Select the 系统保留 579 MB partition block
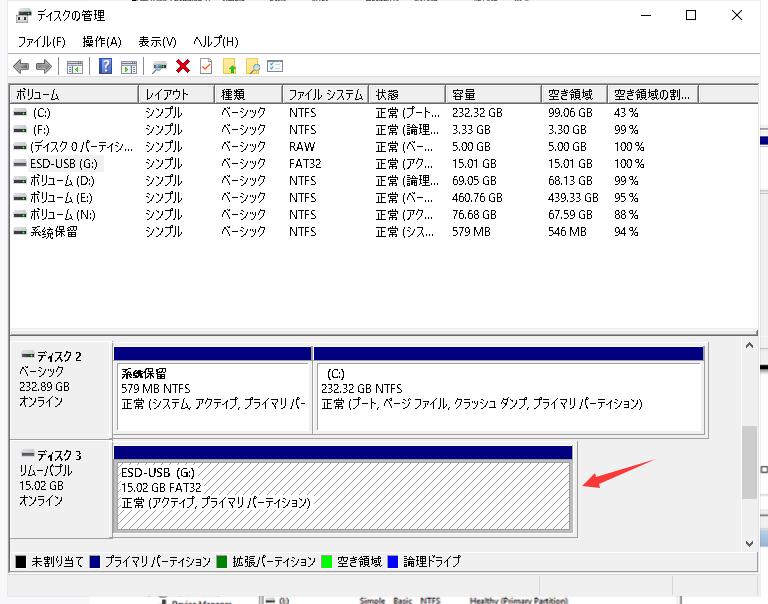The width and height of the screenshot is (768, 604). click(213, 390)
